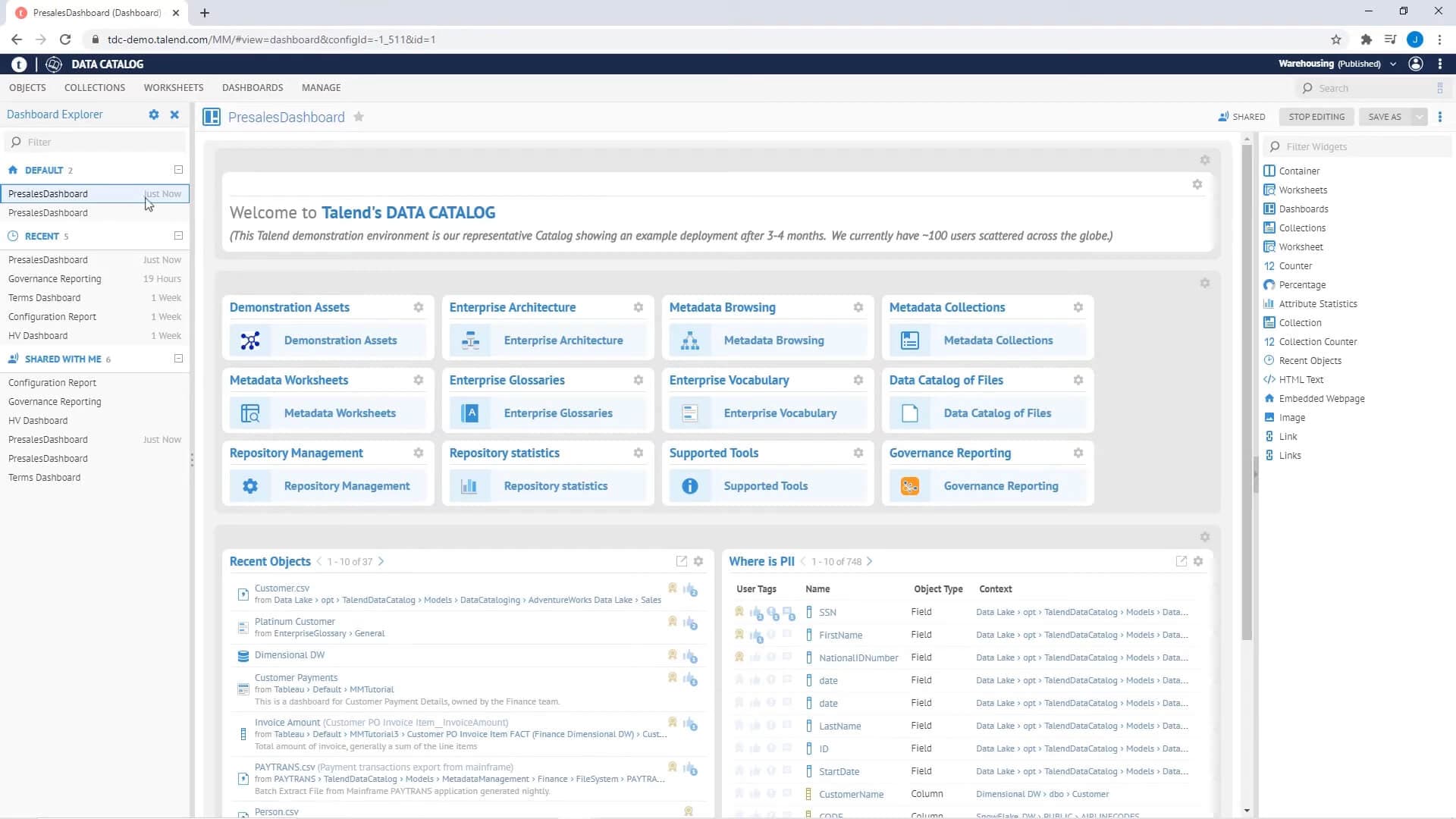Toggle the thumbs-up rating on SSN row

(755, 612)
